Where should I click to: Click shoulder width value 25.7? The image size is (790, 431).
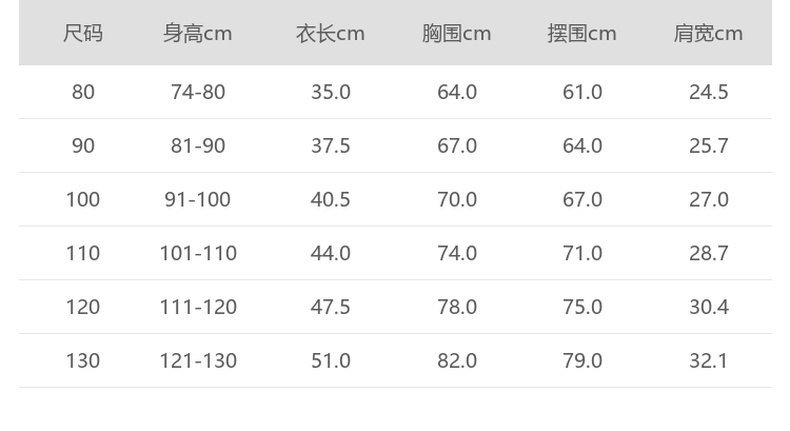pyautogui.click(x=708, y=146)
